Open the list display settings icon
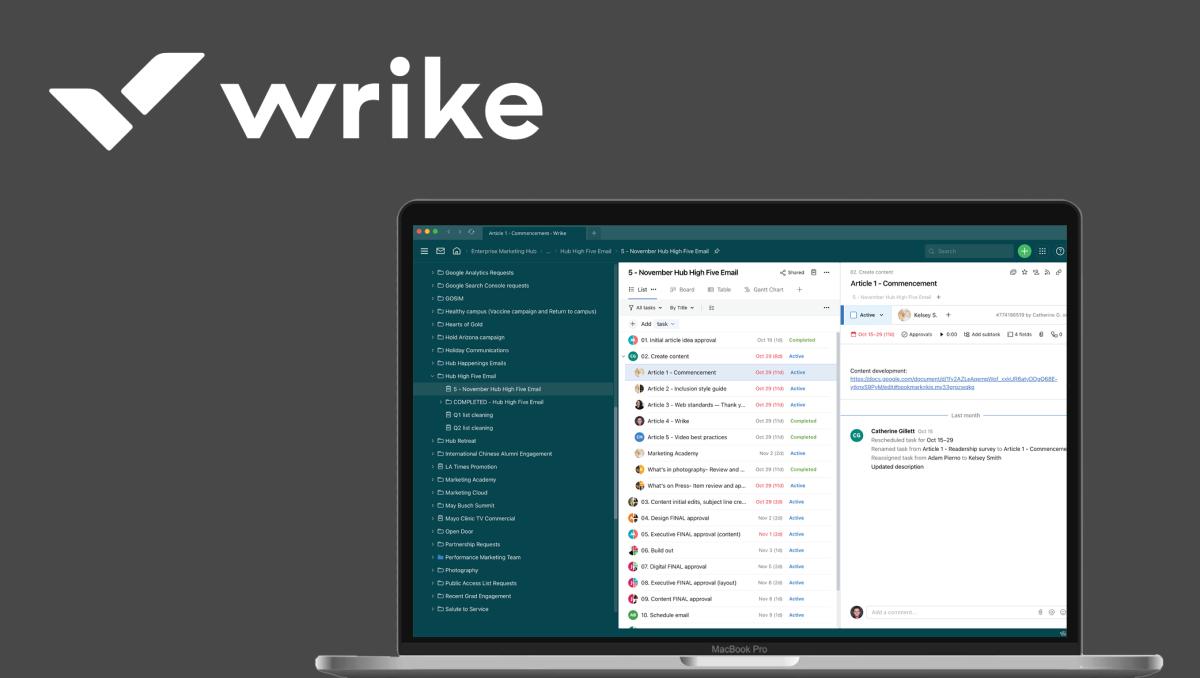 pyautogui.click(x=711, y=308)
